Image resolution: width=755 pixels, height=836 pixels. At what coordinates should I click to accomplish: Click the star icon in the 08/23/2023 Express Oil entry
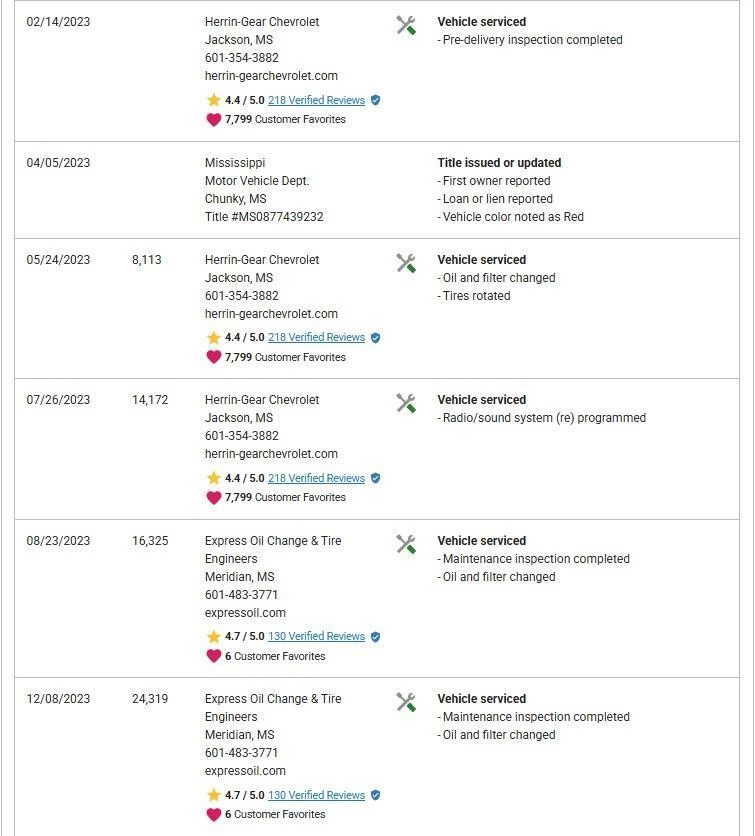tap(213, 637)
